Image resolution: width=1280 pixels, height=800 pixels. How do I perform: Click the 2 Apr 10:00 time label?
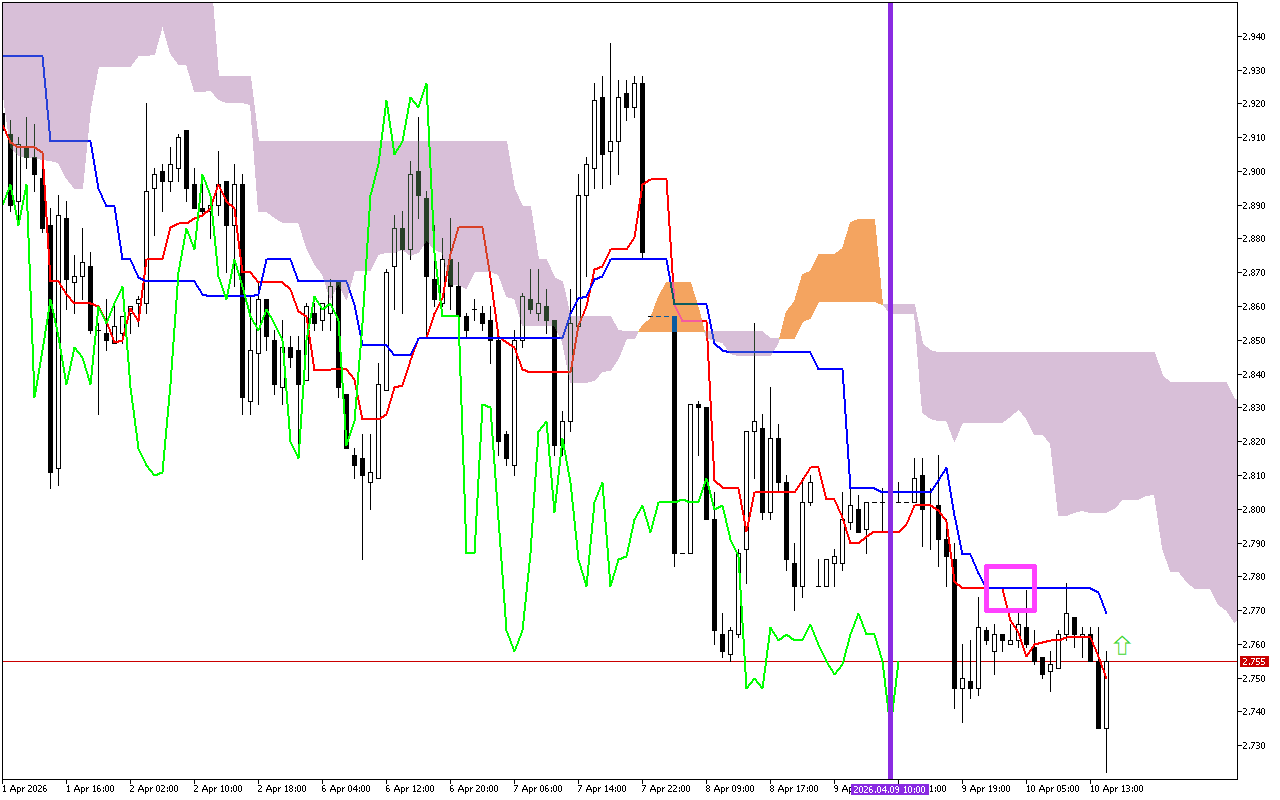218,788
